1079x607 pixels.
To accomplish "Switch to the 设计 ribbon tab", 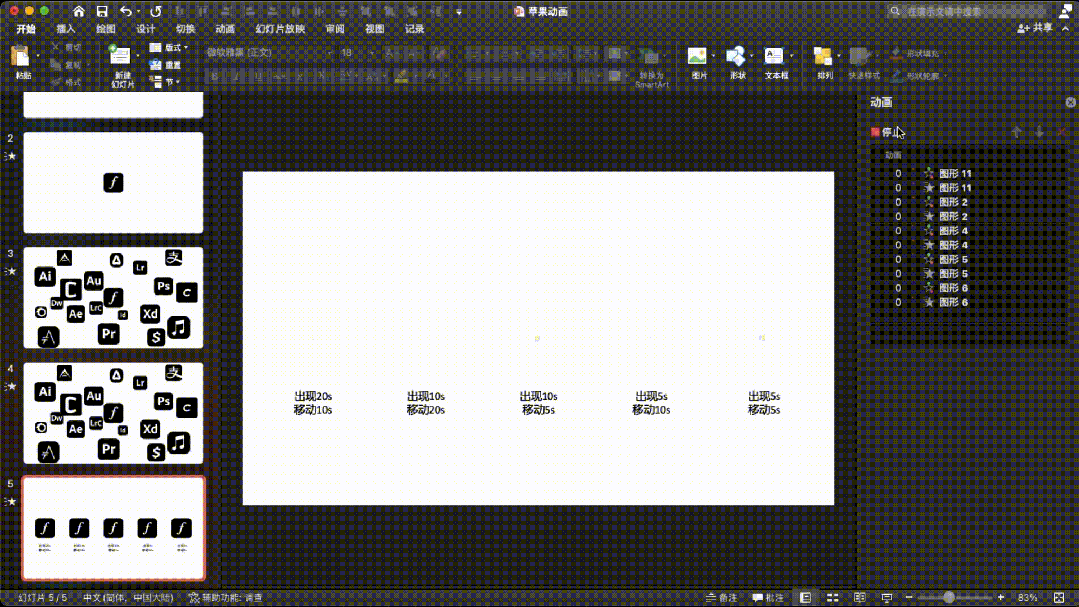I will 145,29.
